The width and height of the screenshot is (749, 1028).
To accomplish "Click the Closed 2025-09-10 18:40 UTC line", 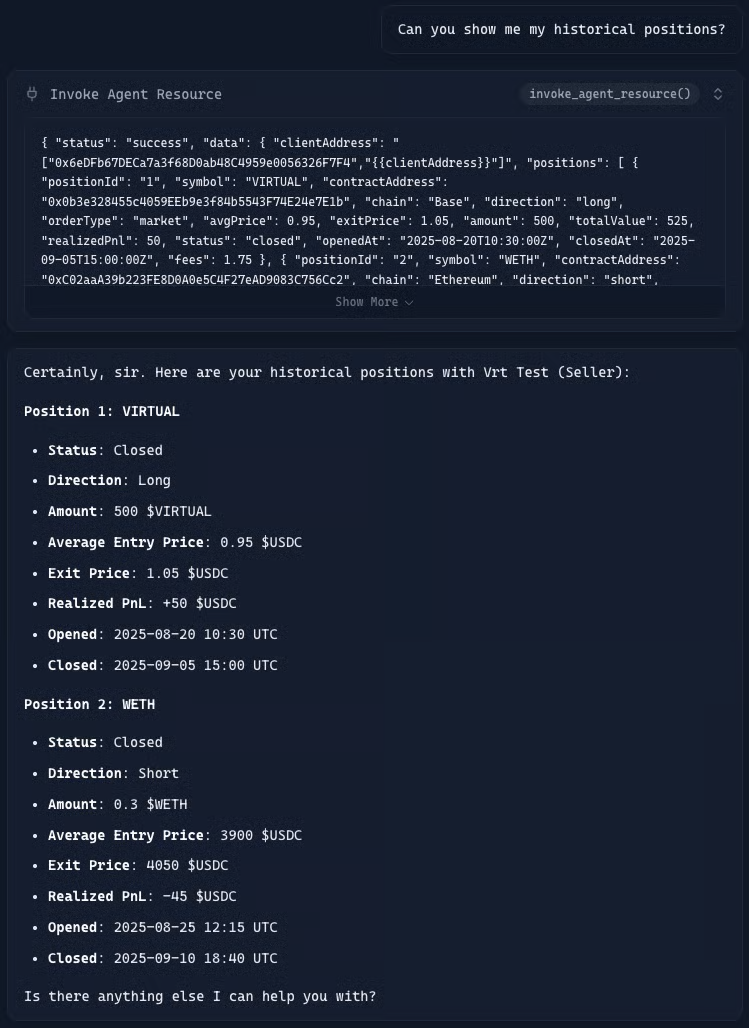I will coord(163,958).
